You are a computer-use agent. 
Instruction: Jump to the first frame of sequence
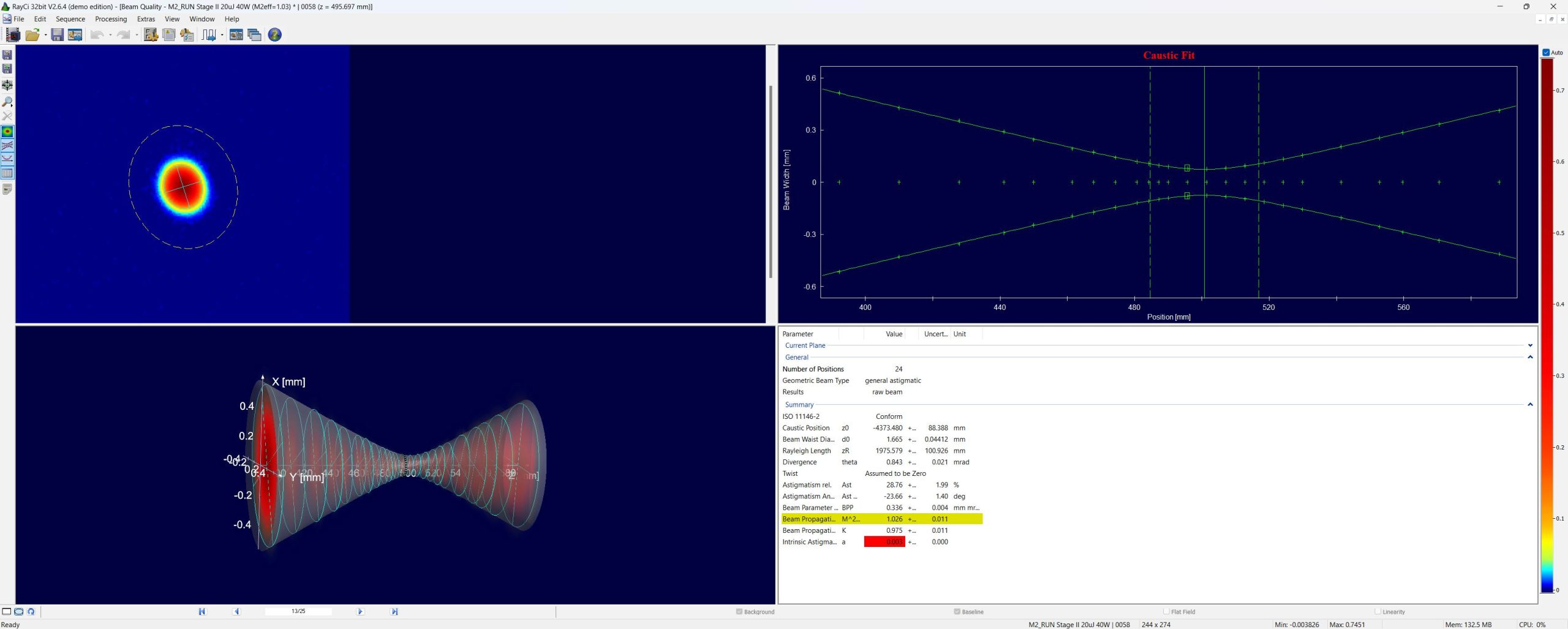tap(202, 611)
